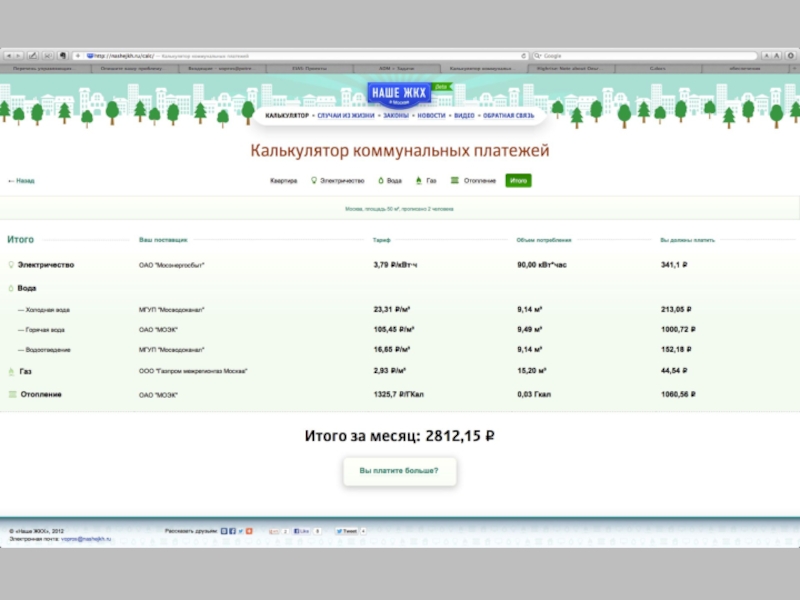Click the apartment summary text Москва, площадь 50 м²
Viewport: 800px width, 600px height.
click(399, 209)
